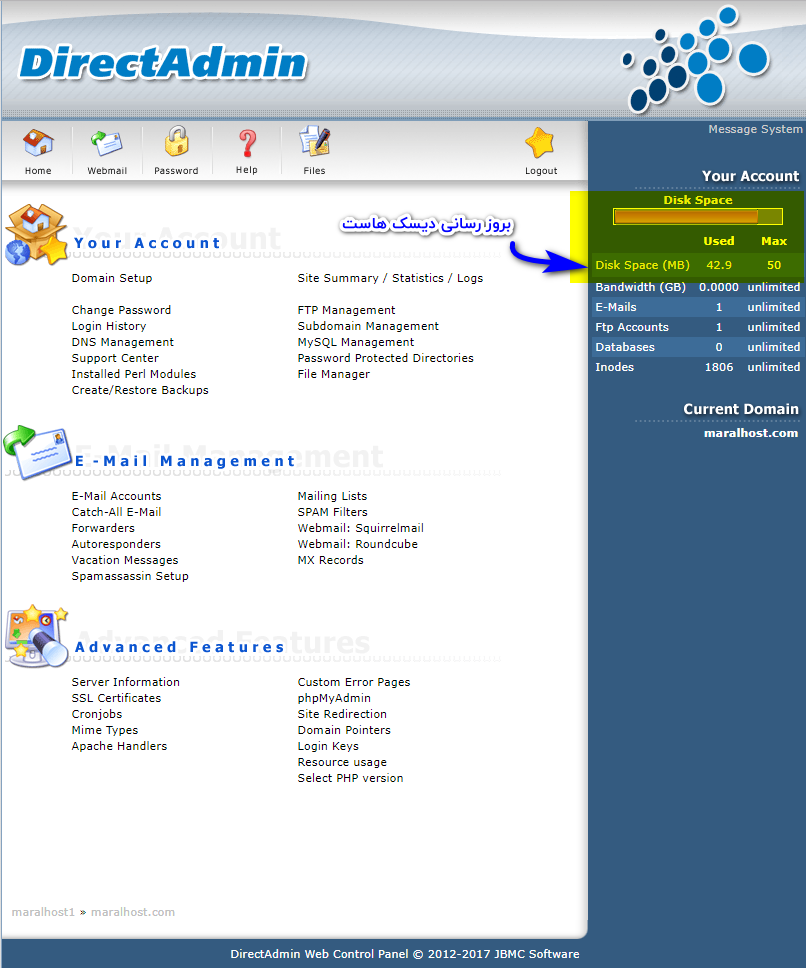
Task: Click the maralhost.com breadcrumb link
Action: [133, 912]
